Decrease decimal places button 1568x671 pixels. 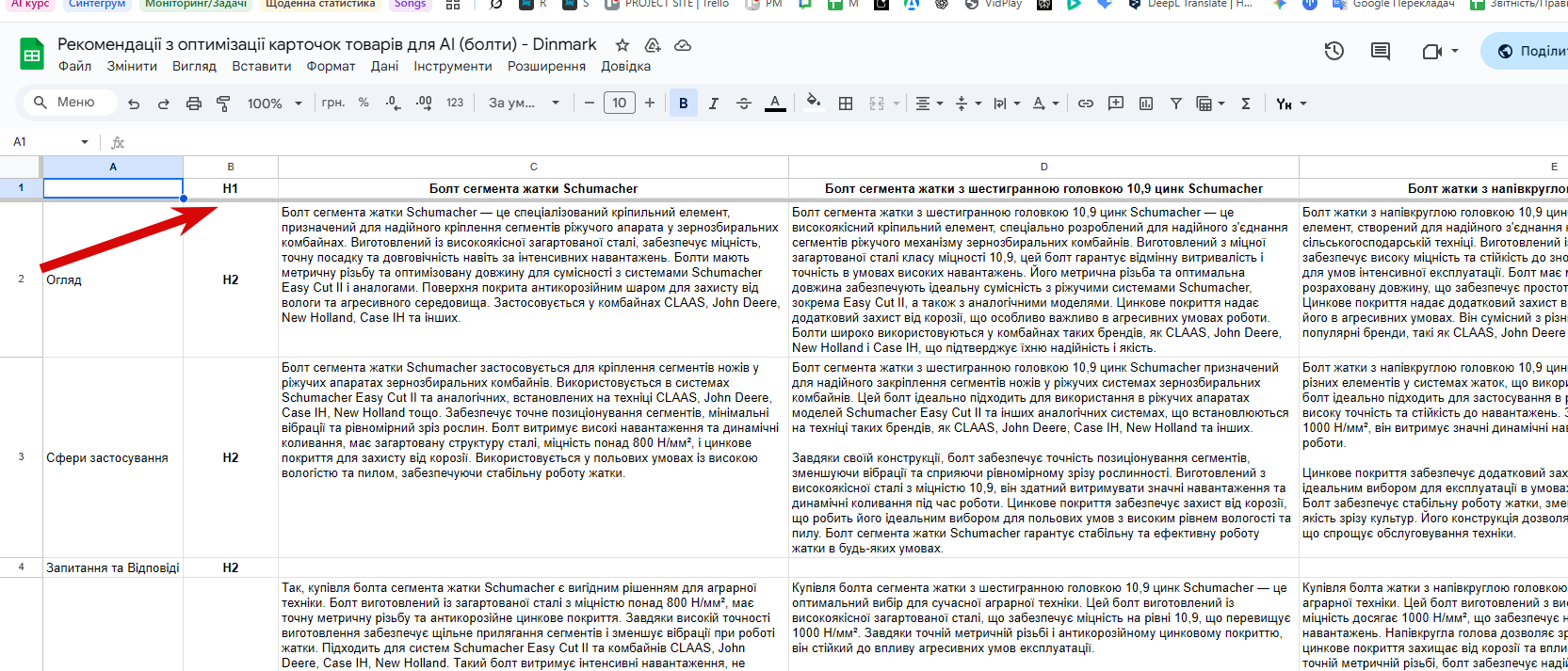(393, 103)
